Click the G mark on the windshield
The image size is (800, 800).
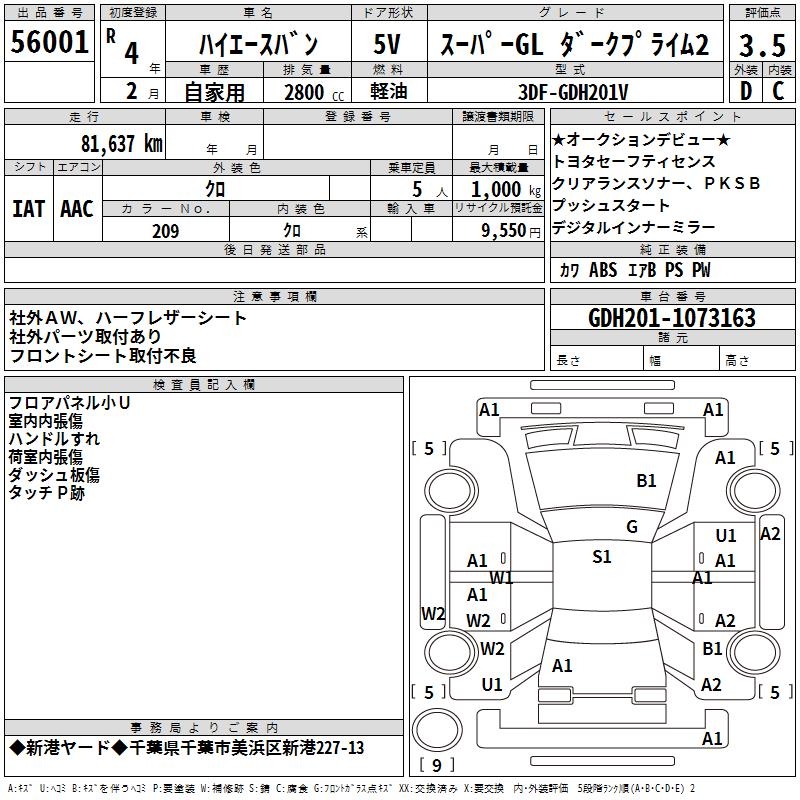point(631,527)
